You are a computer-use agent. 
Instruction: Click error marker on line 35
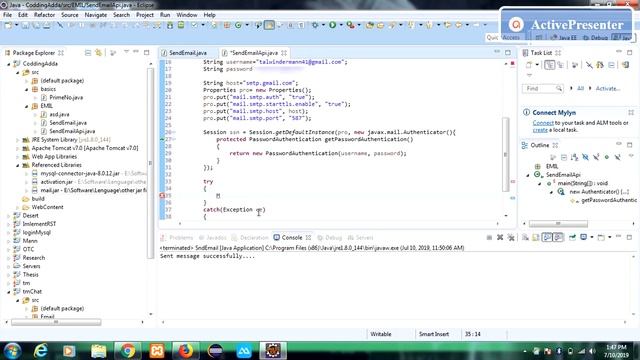[x=162, y=196]
